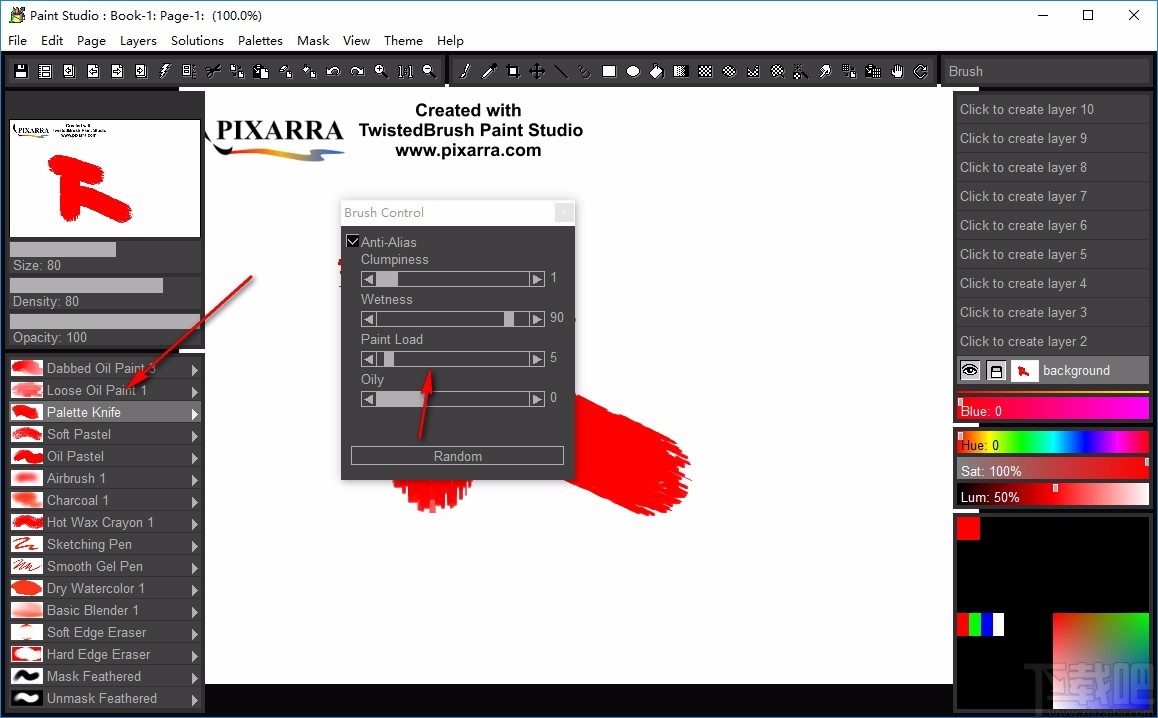This screenshot has width=1158, height=718.
Task: Adjust the Hue slider in color panel
Action: coord(1051,442)
